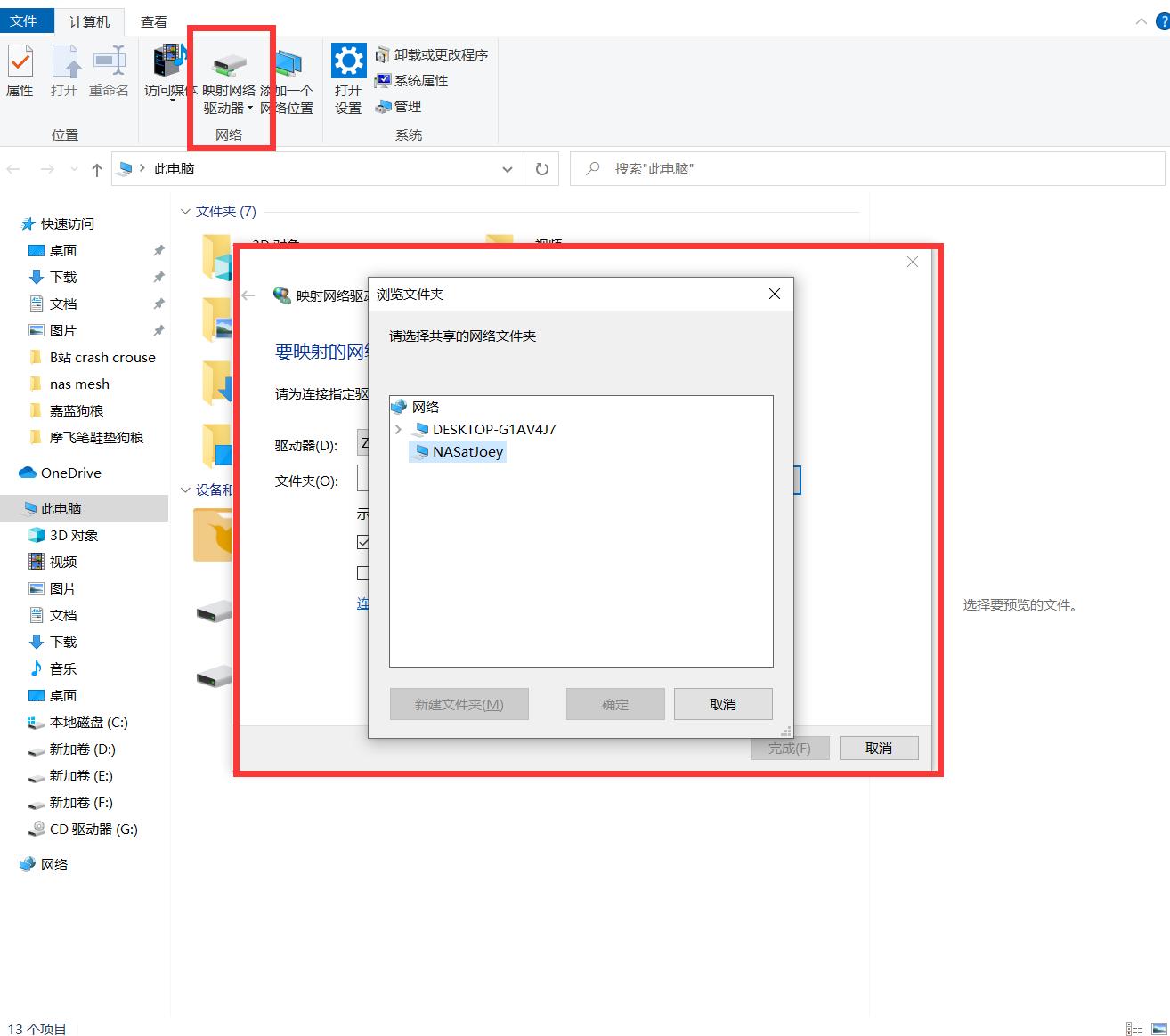Screen dimensions: 1170x1036
Task: Click 管理 in the ribbon
Action: click(x=398, y=106)
